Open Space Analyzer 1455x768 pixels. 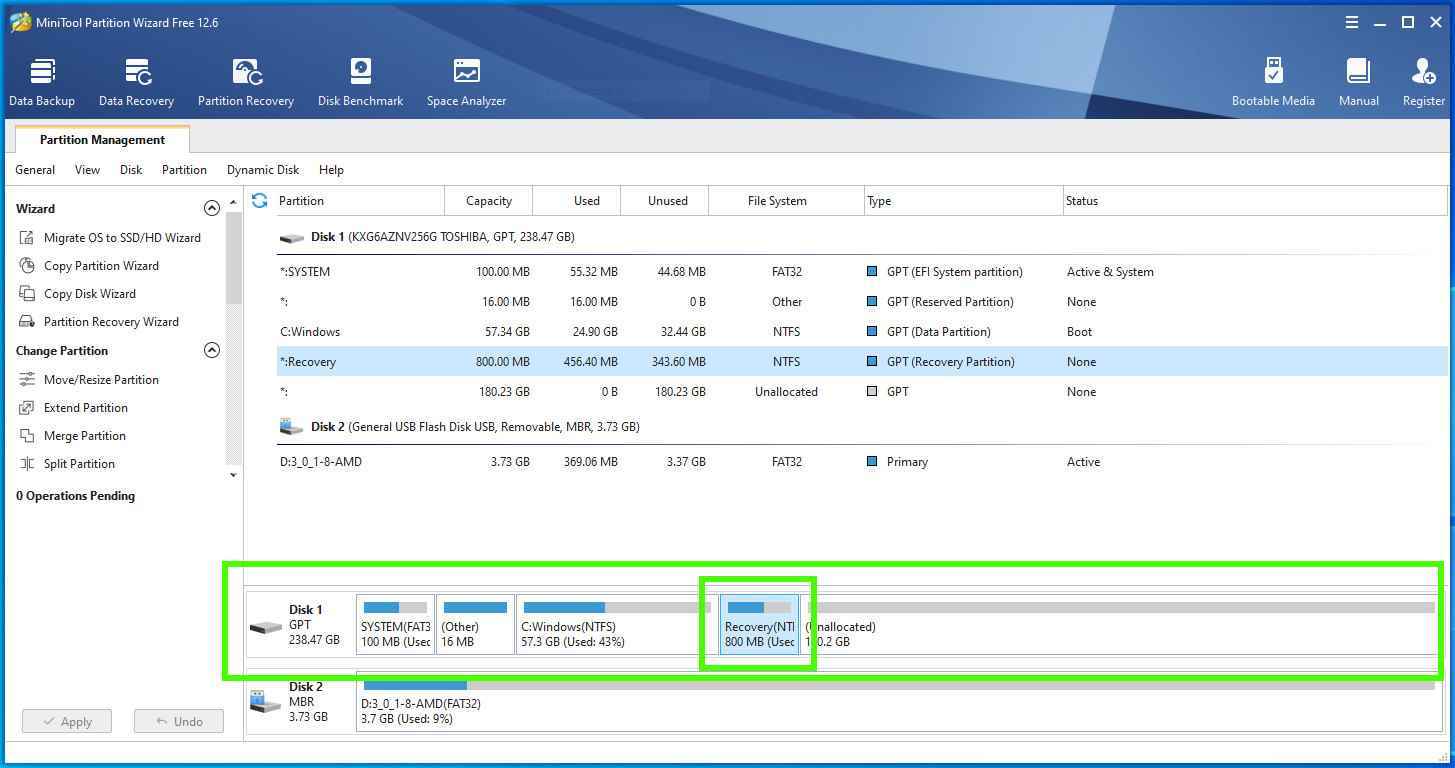pos(466,82)
